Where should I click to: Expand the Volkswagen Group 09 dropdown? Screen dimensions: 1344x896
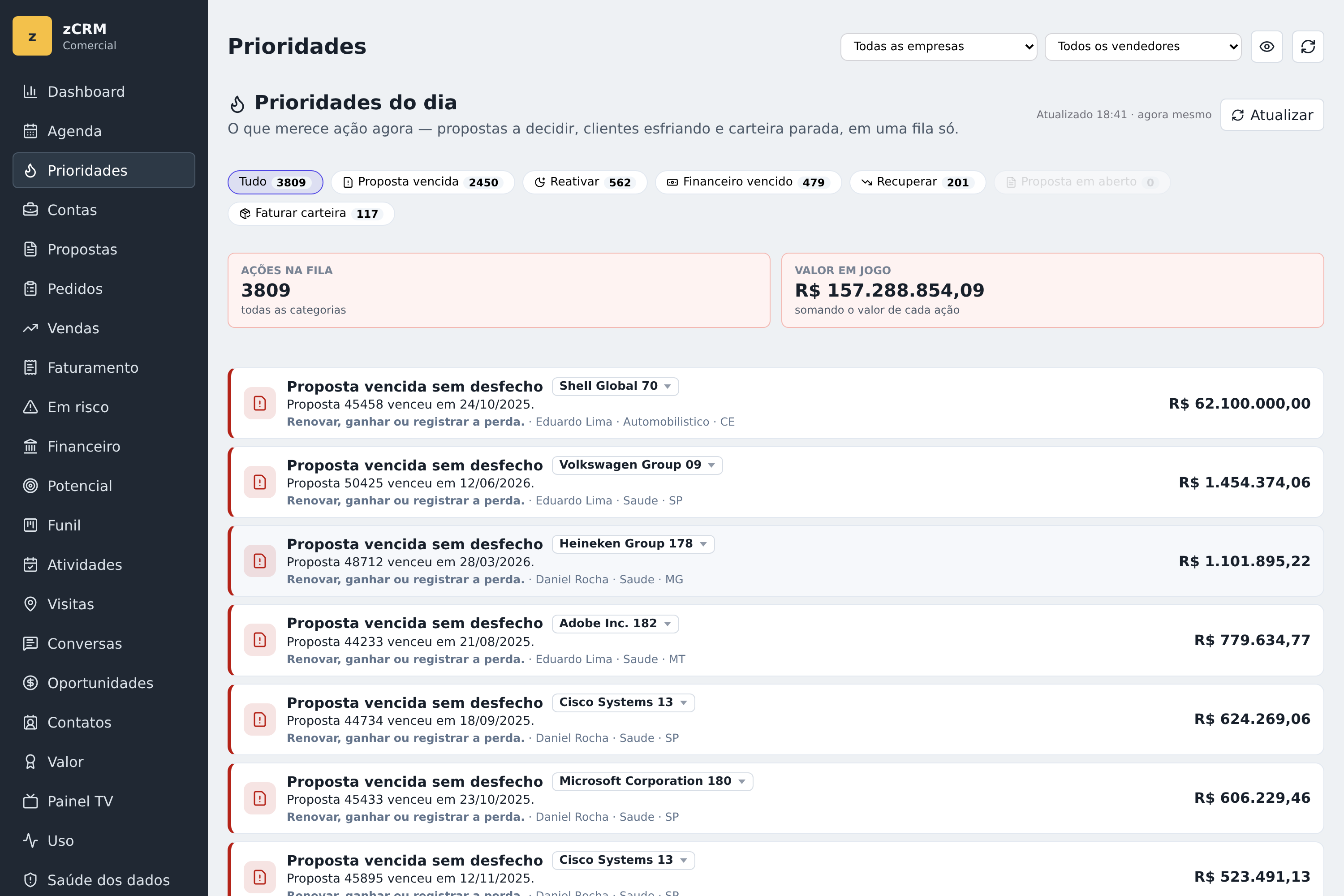[637, 465]
